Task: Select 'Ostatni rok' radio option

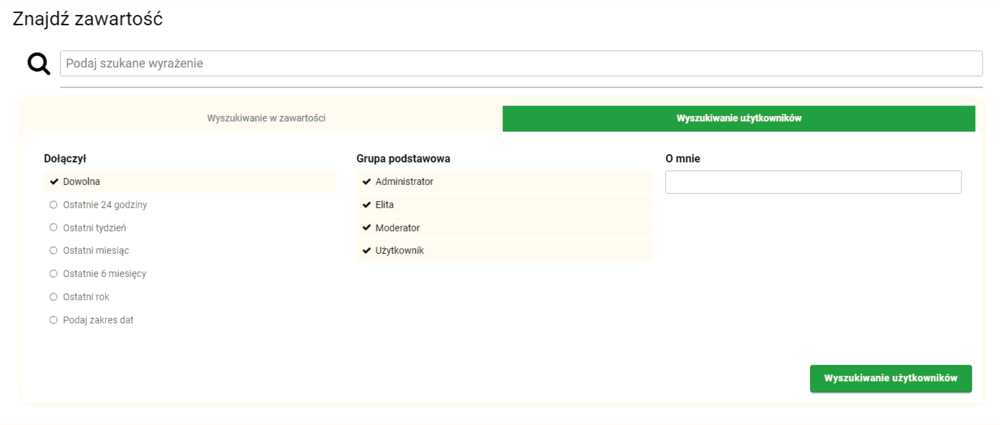Action: pos(86,297)
